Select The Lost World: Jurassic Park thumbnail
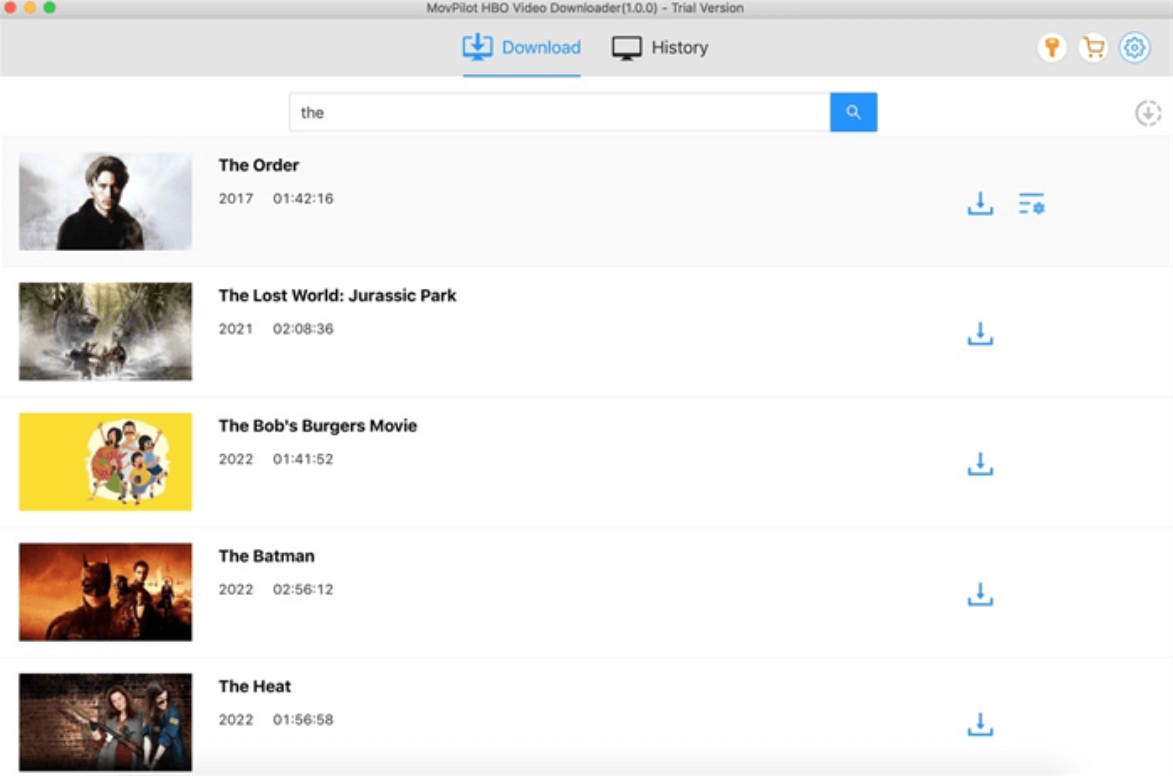1173x776 pixels. coord(105,331)
